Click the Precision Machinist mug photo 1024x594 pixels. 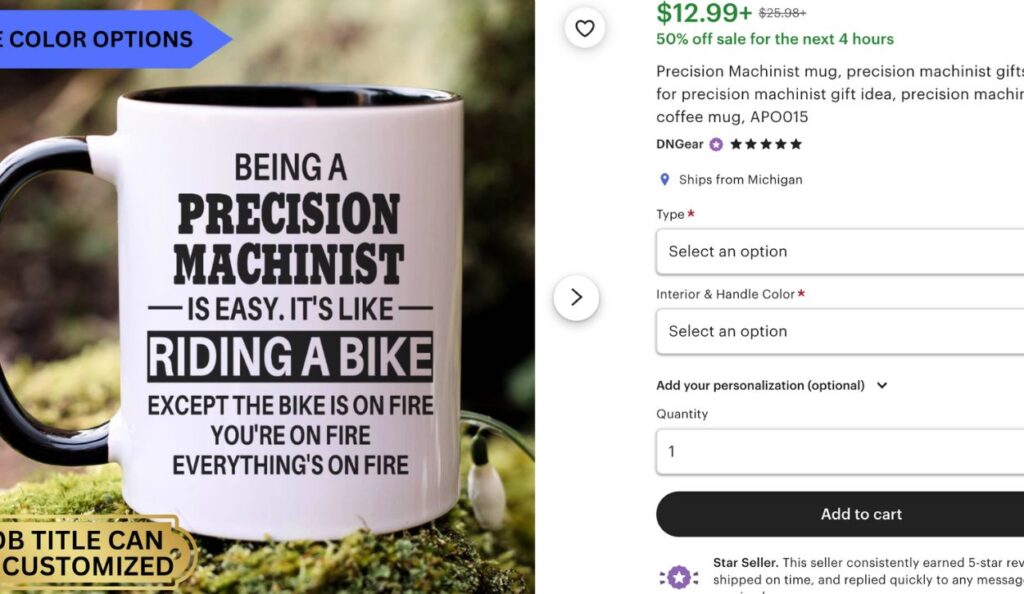[290, 300]
